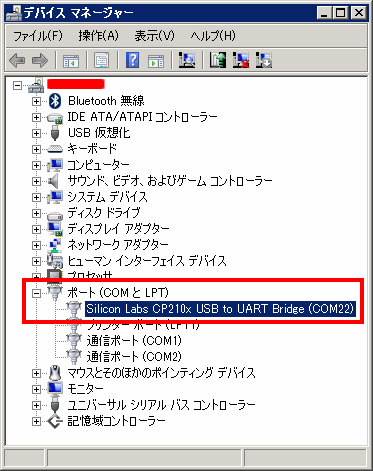This screenshot has height=471, width=373.
Task: Expand the ネットワーク アダプター node
Action: 36,245
